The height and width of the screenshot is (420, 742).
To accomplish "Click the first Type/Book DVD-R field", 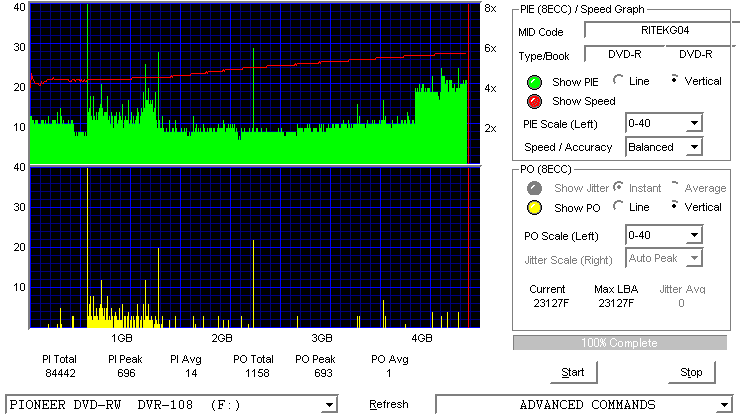I will [625, 54].
